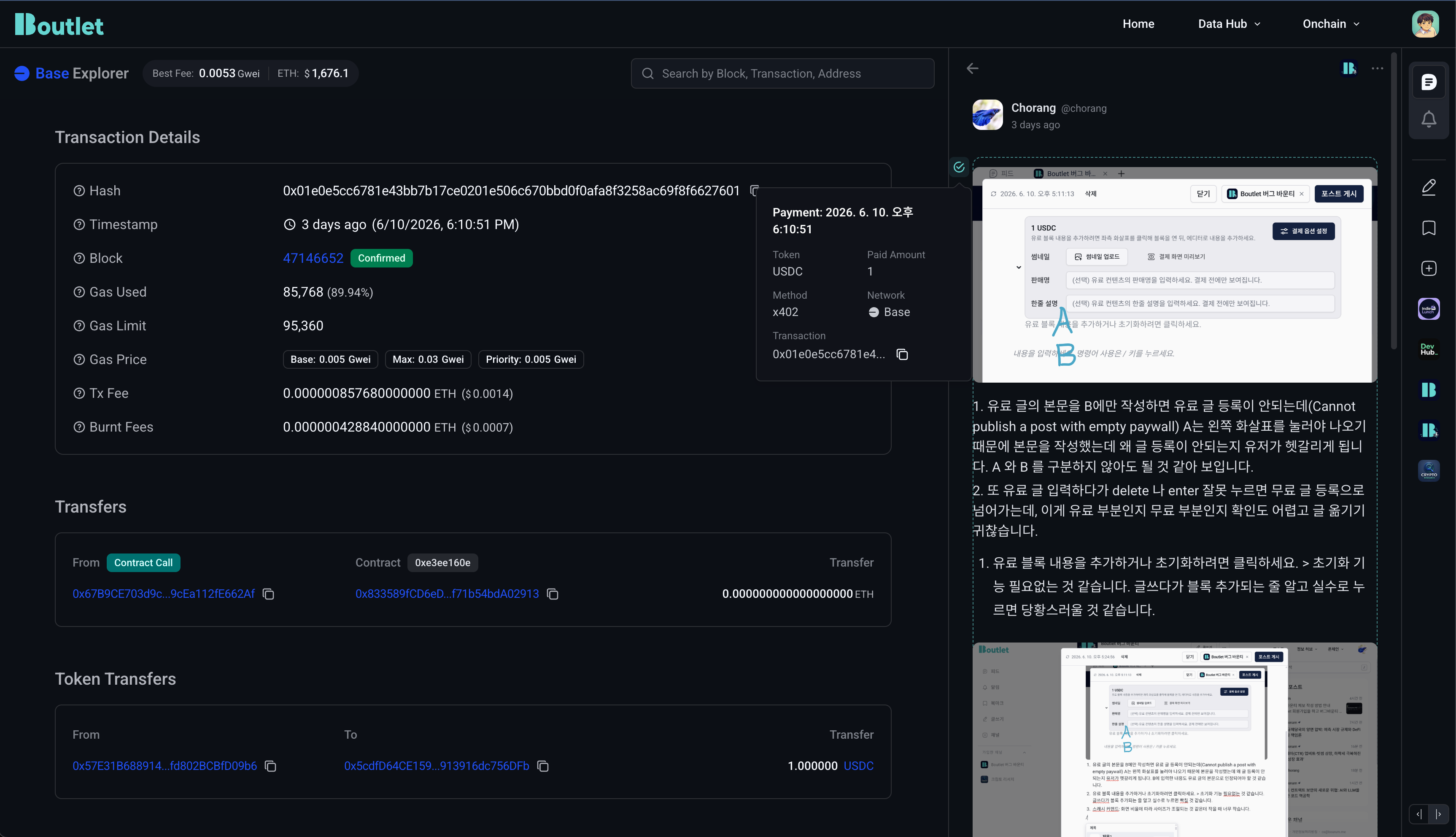Screen dimensions: 1456x837
Task: Open the Dev Hub channel
Action: coord(1429,349)
